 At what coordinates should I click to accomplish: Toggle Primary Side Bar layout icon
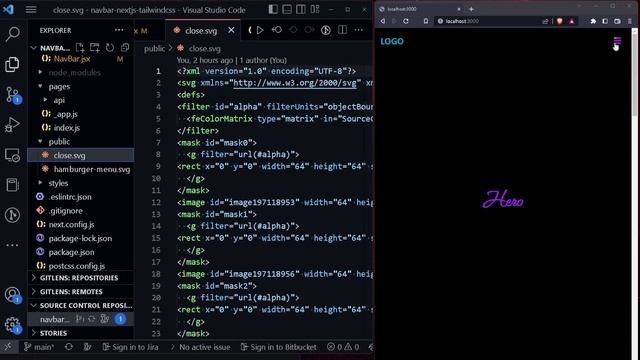pos(273,9)
